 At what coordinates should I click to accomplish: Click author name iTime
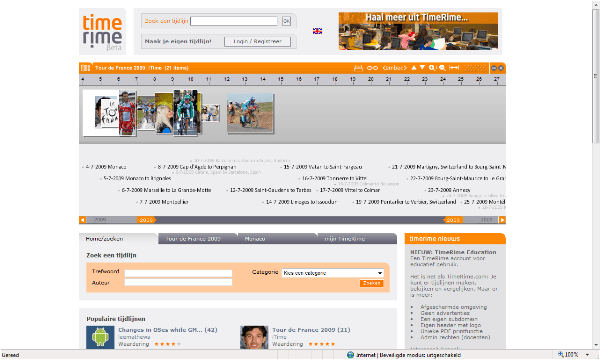[279, 337]
